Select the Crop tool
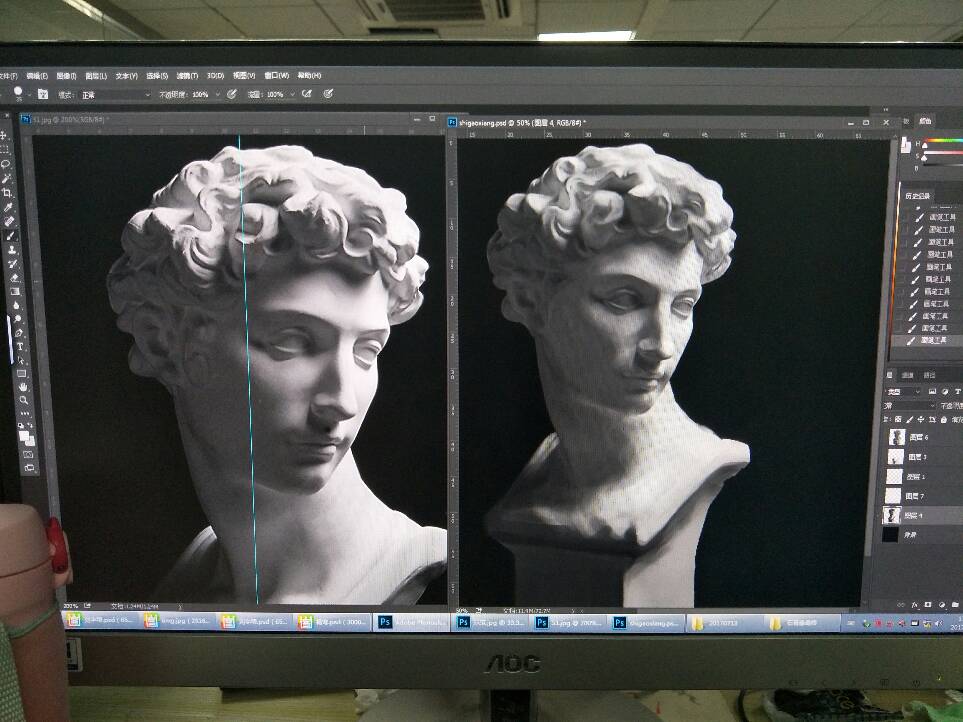This screenshot has width=963, height=722. [x=7, y=193]
